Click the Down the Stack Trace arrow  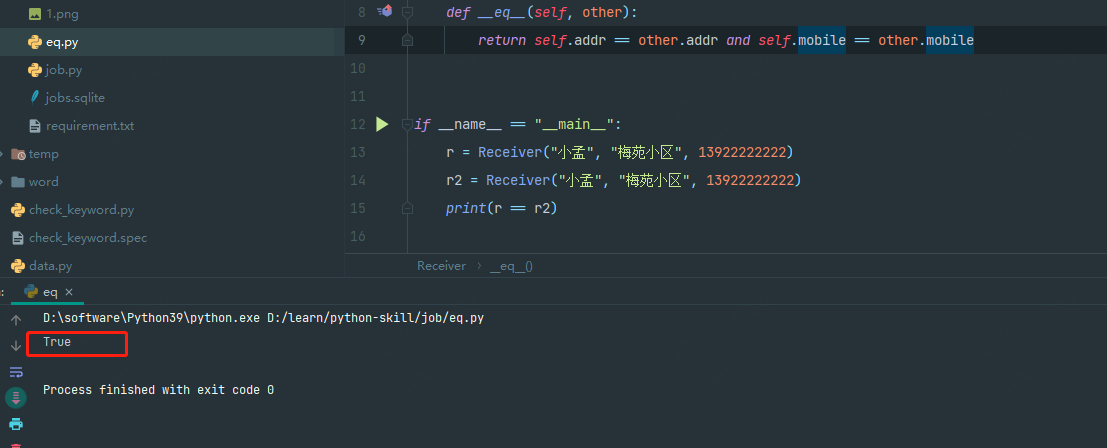[x=16, y=345]
